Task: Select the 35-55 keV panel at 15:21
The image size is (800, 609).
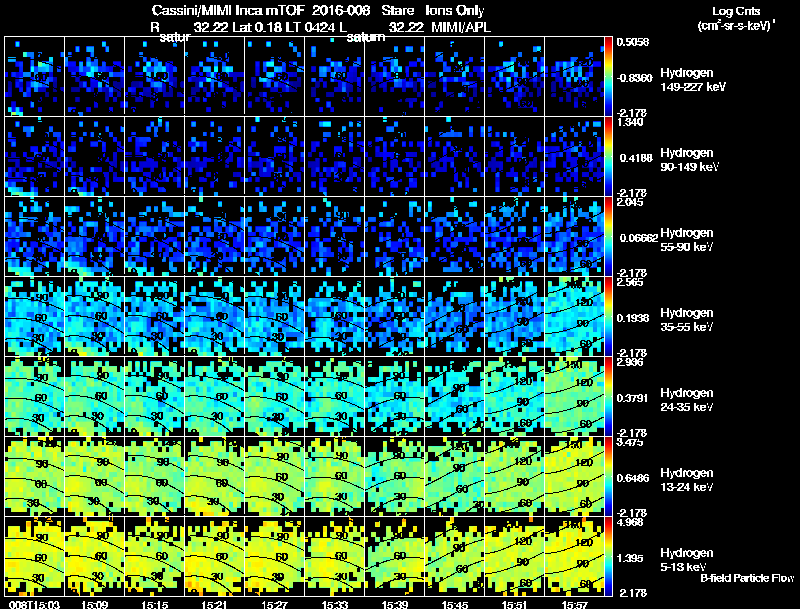Action: pyautogui.click(x=214, y=317)
